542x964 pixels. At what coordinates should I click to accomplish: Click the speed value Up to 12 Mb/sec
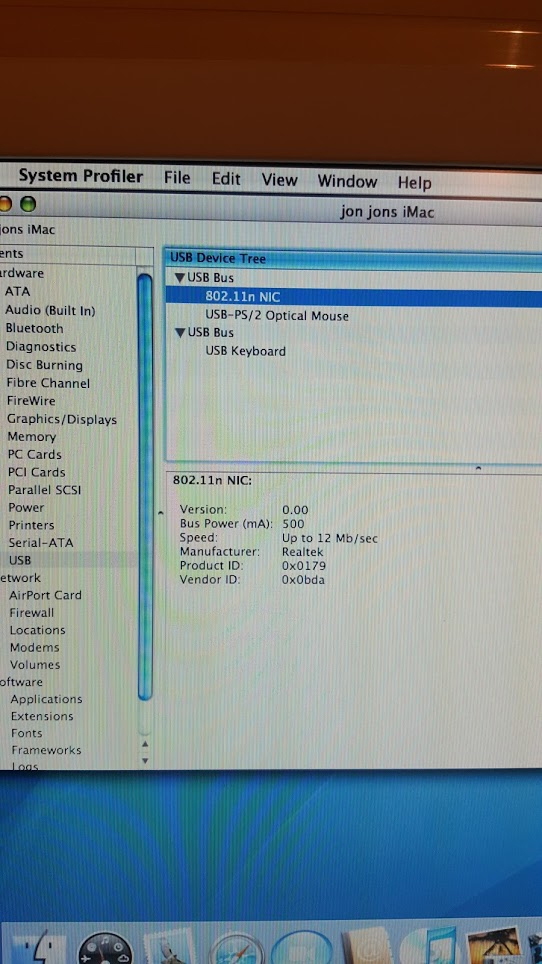pos(329,539)
